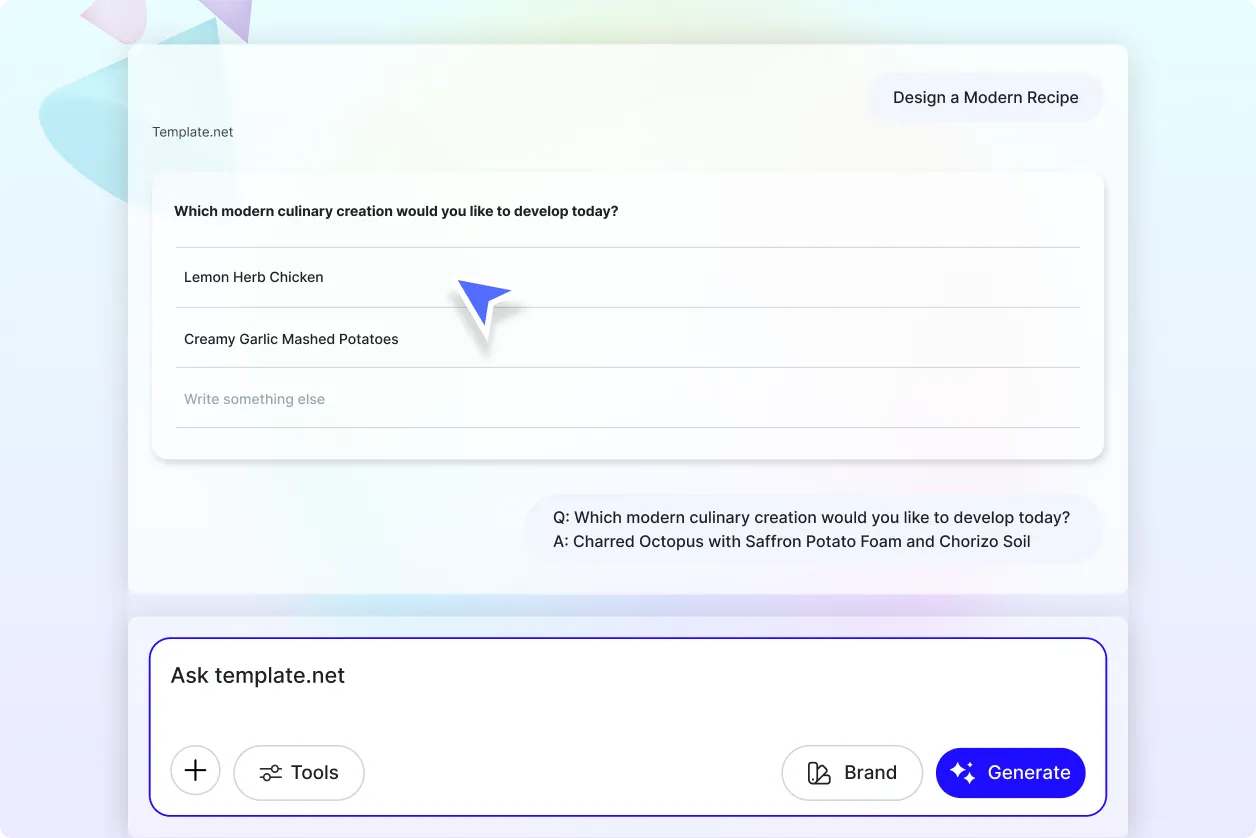The width and height of the screenshot is (1256, 838).
Task: Click the blue Generate button
Action: pos(1010,772)
